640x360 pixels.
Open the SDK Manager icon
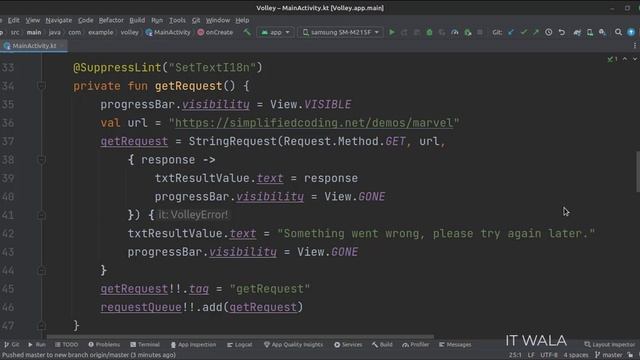tap(602, 32)
